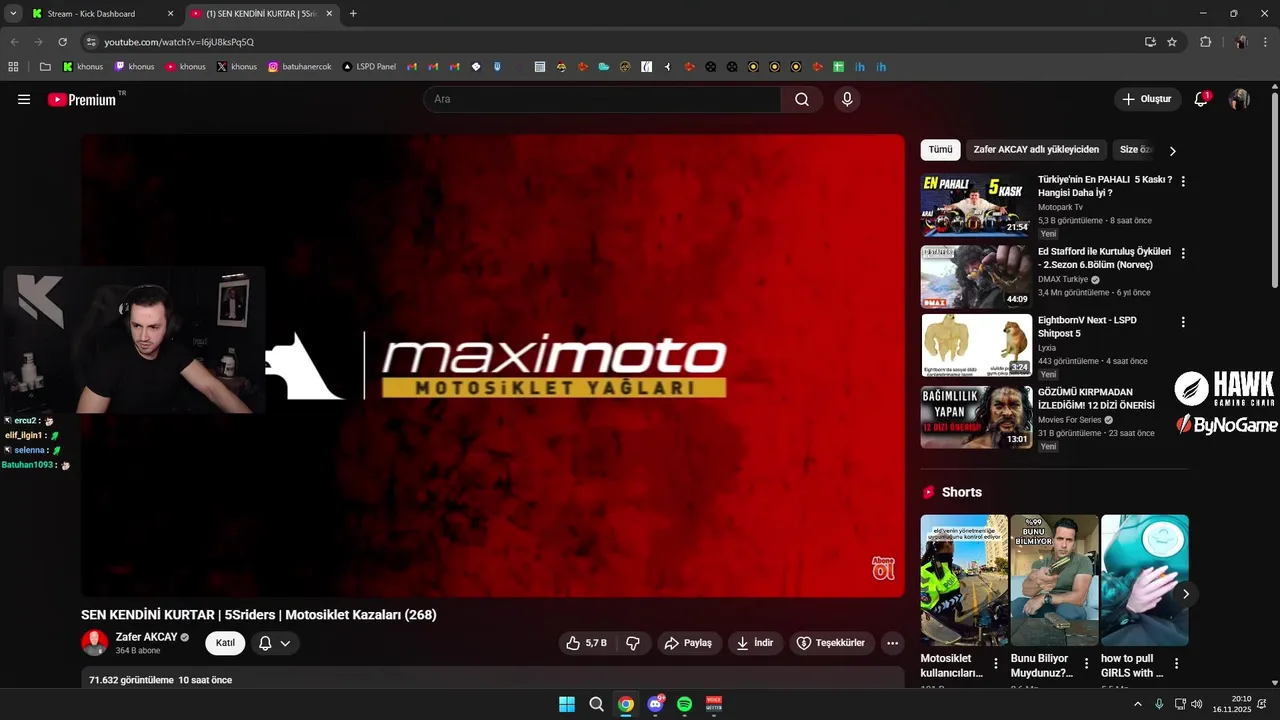Viewport: 1280px width, 720px height.
Task: Select the Tümü filter chip
Action: tap(940, 150)
